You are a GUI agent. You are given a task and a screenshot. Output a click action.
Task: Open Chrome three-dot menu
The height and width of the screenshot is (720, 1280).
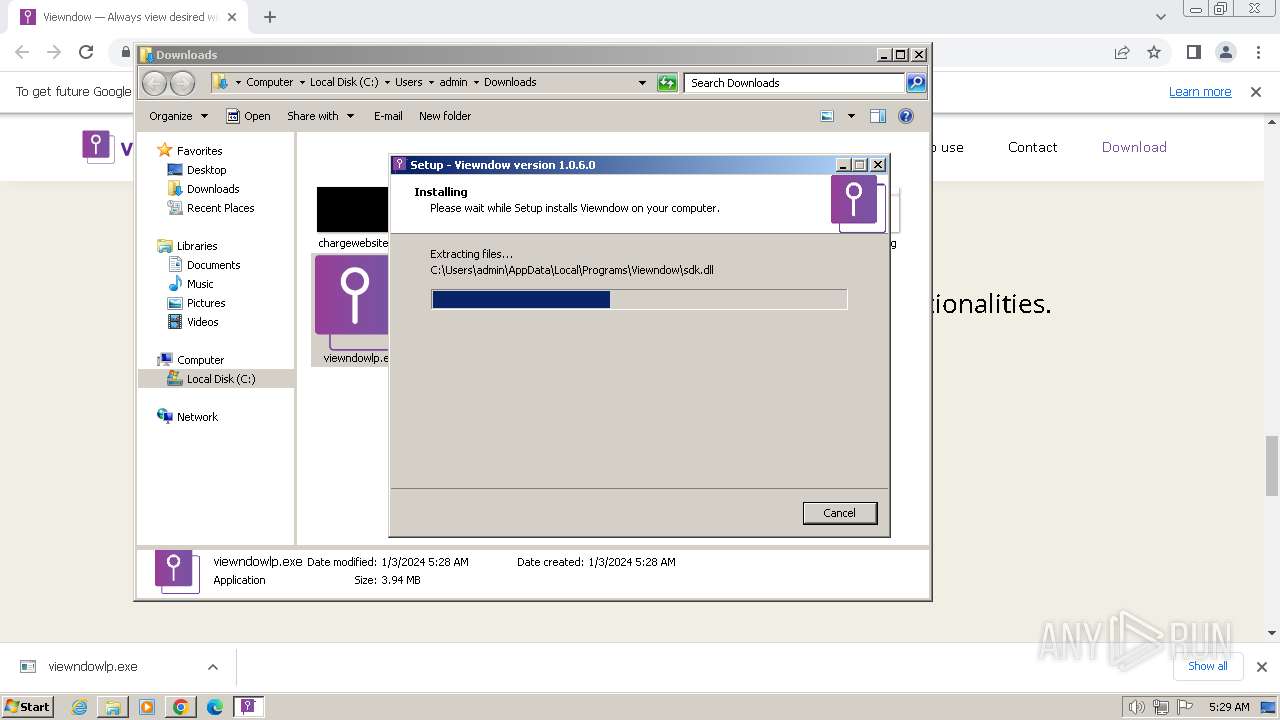click(x=1258, y=52)
